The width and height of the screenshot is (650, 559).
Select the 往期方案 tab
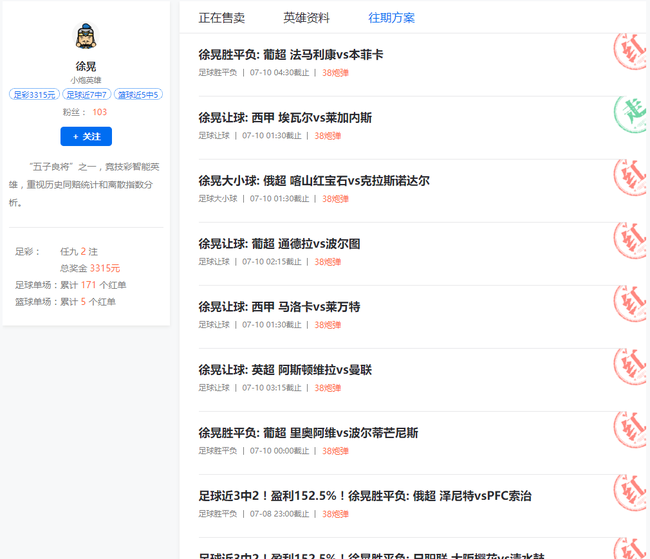pyautogui.click(x=391, y=18)
